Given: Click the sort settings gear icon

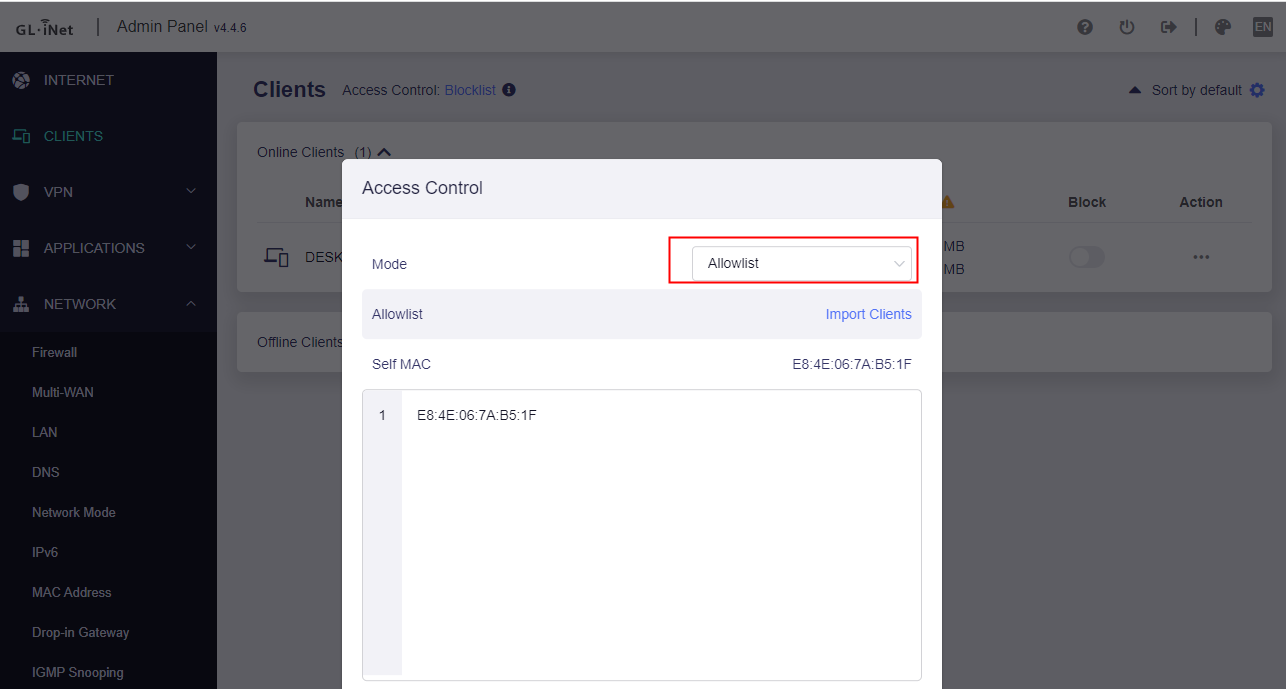Looking at the screenshot, I should click(x=1258, y=90).
